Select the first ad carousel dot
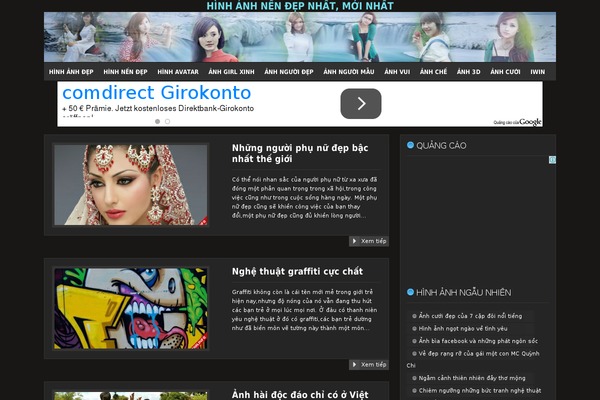Screen dimensions: 600x400 click(157, 121)
